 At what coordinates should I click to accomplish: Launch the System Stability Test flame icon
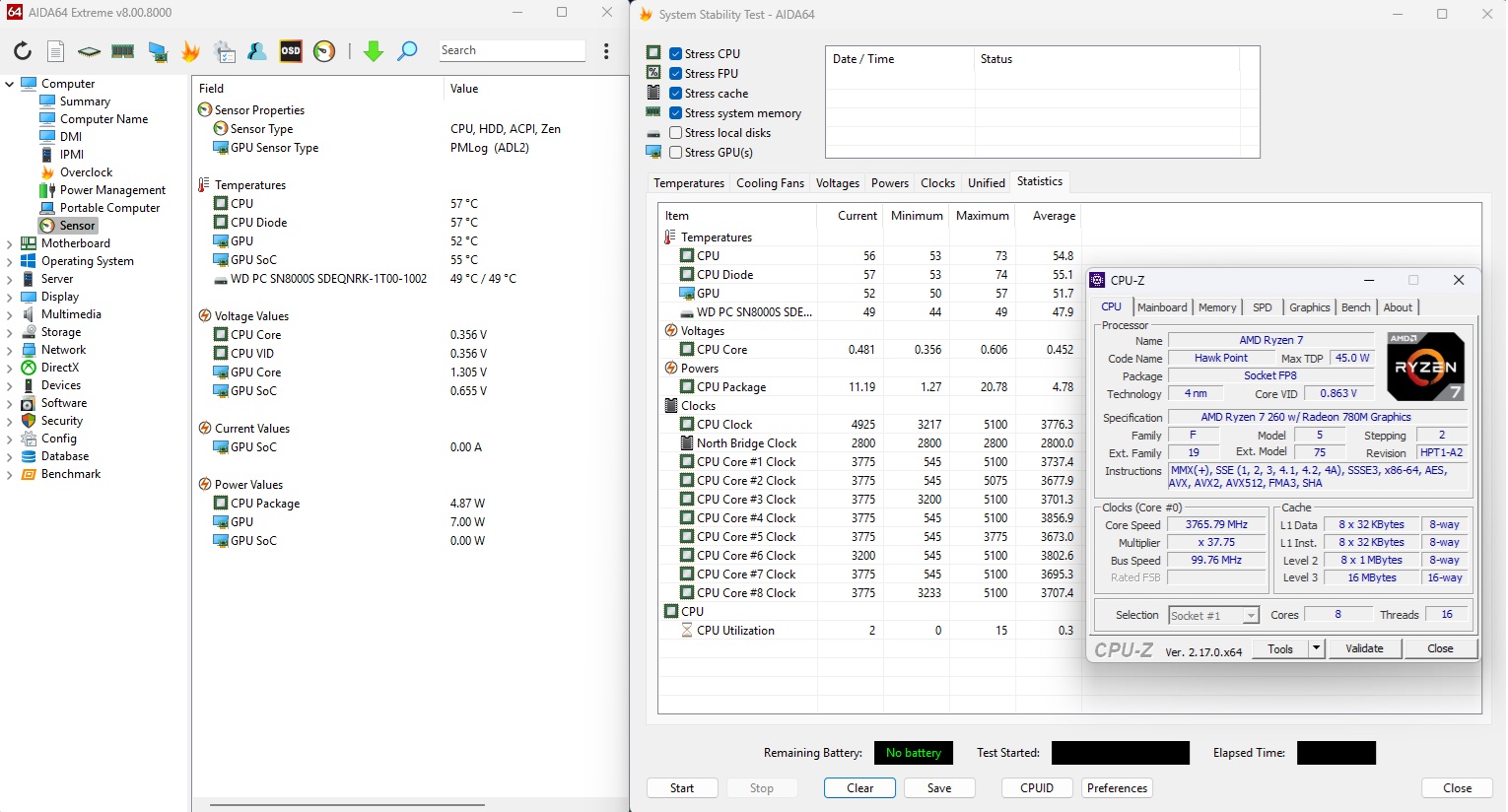coord(190,51)
